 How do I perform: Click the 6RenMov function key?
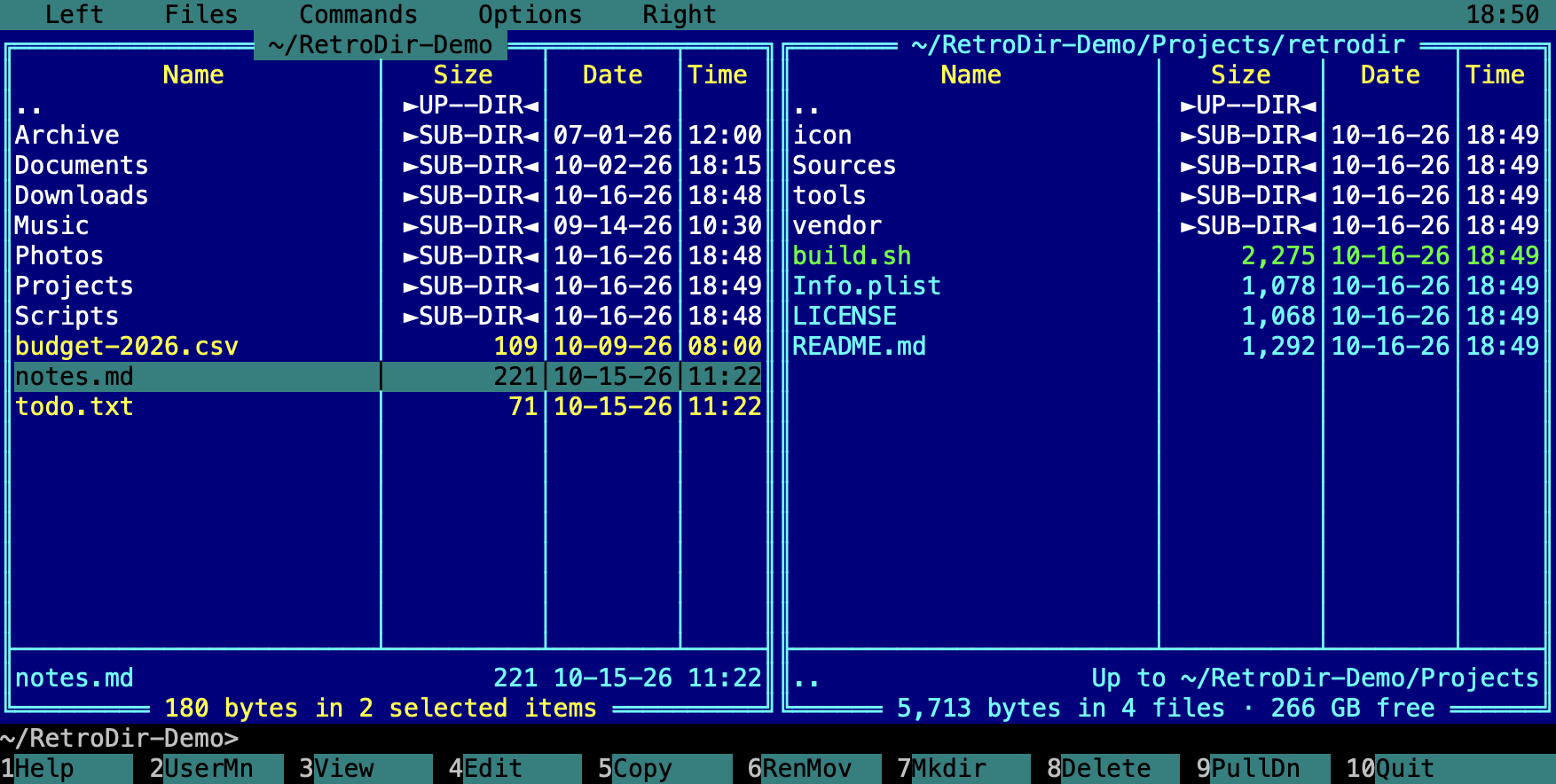click(815, 768)
